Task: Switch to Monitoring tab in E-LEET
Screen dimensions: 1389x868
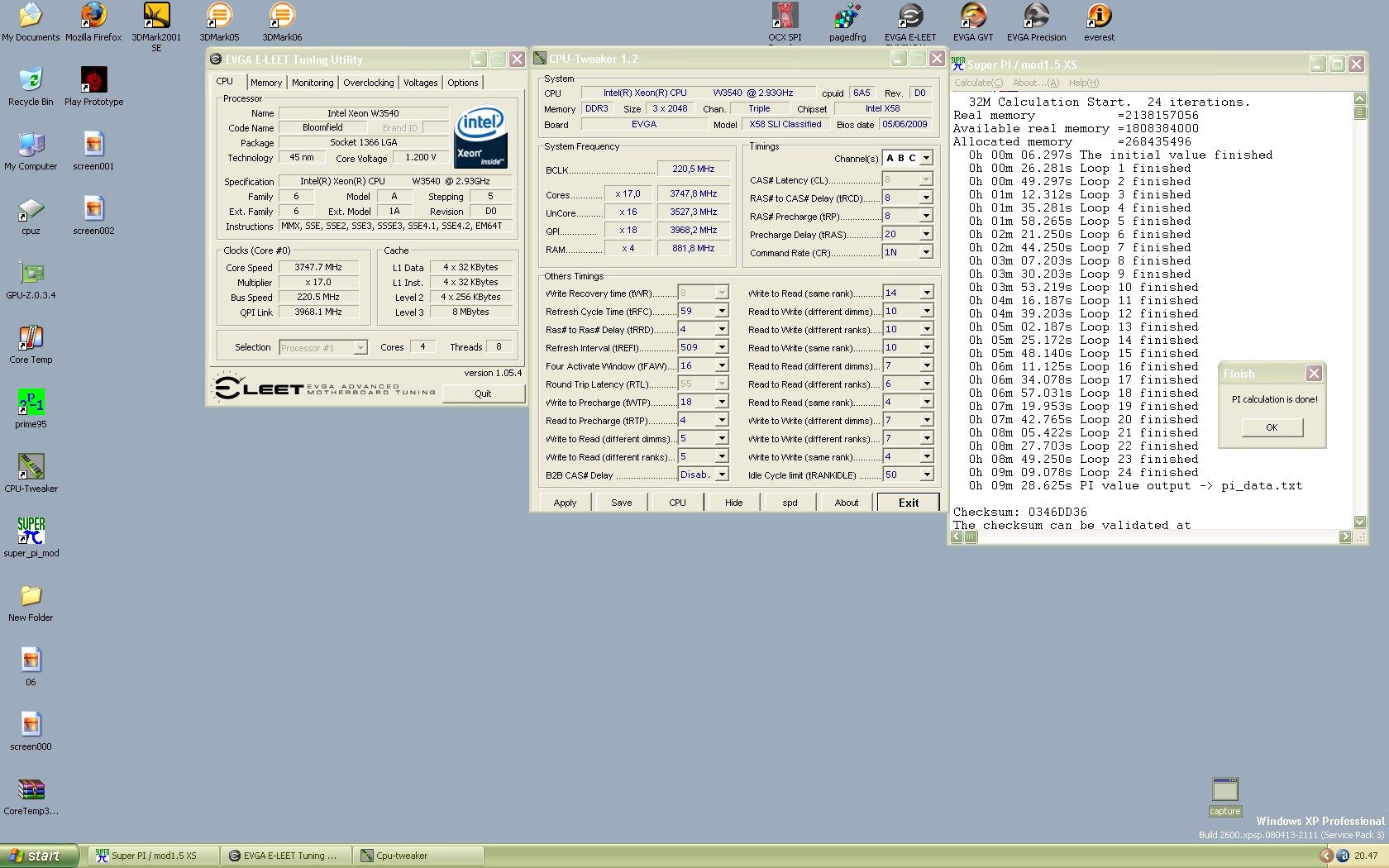Action: pyautogui.click(x=313, y=83)
